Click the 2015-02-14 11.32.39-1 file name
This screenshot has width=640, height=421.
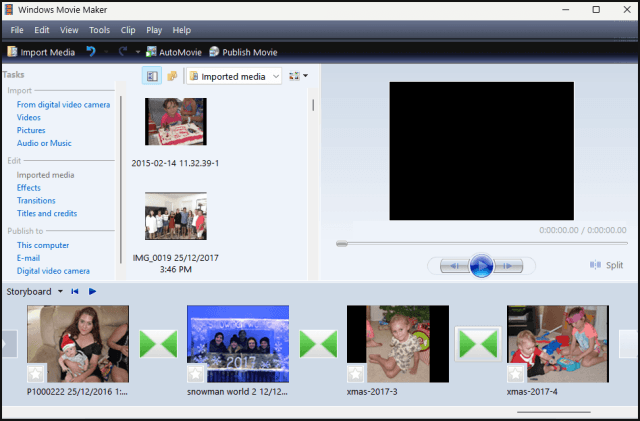click(x=175, y=163)
